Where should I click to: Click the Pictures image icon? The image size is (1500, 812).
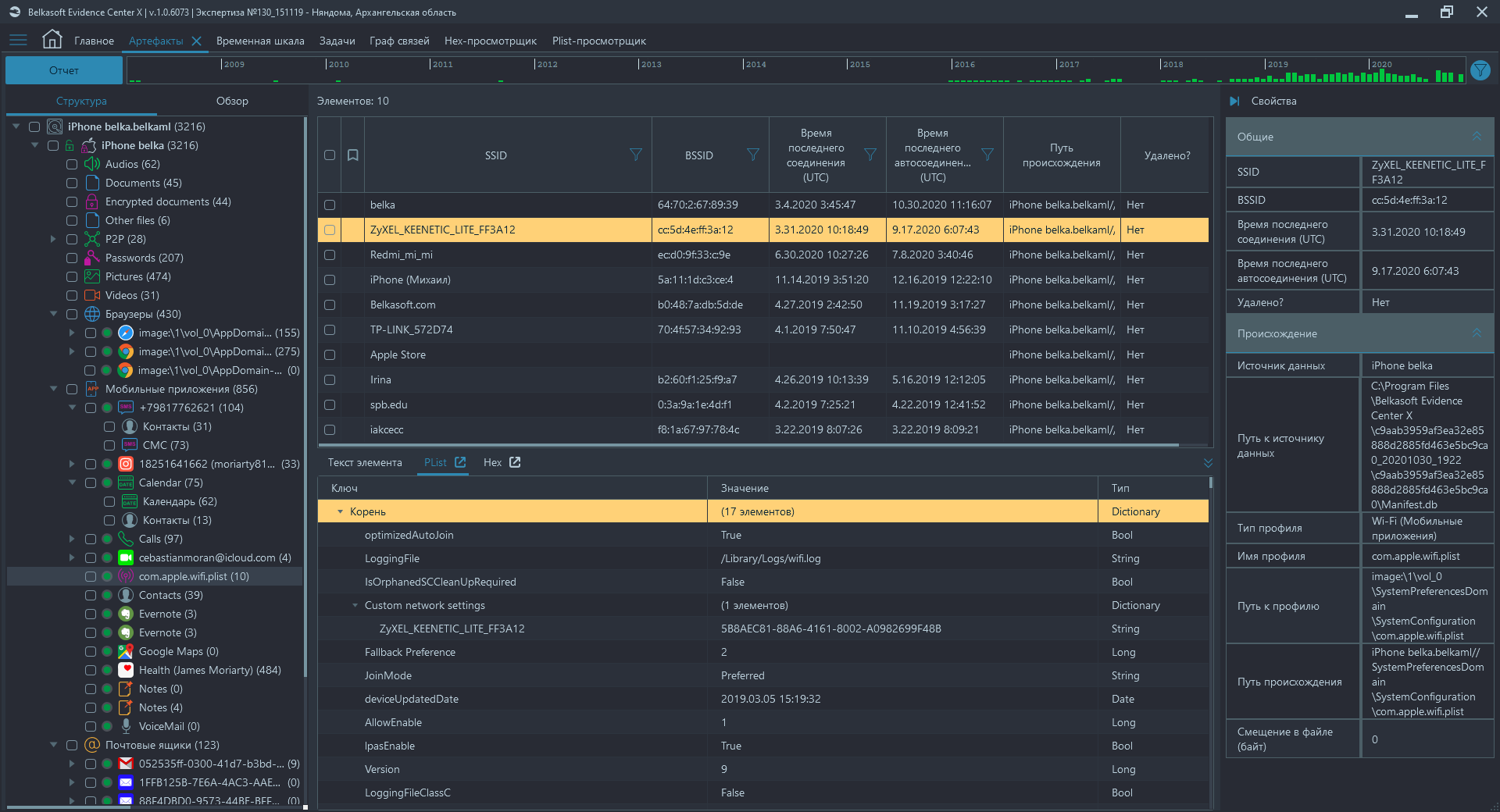(x=92, y=276)
